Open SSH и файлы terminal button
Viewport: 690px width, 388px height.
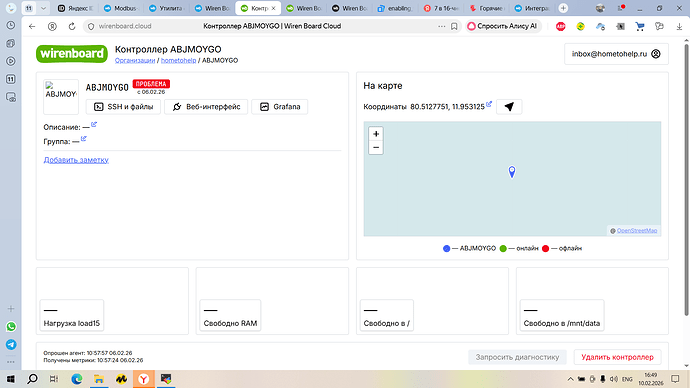[123, 107]
